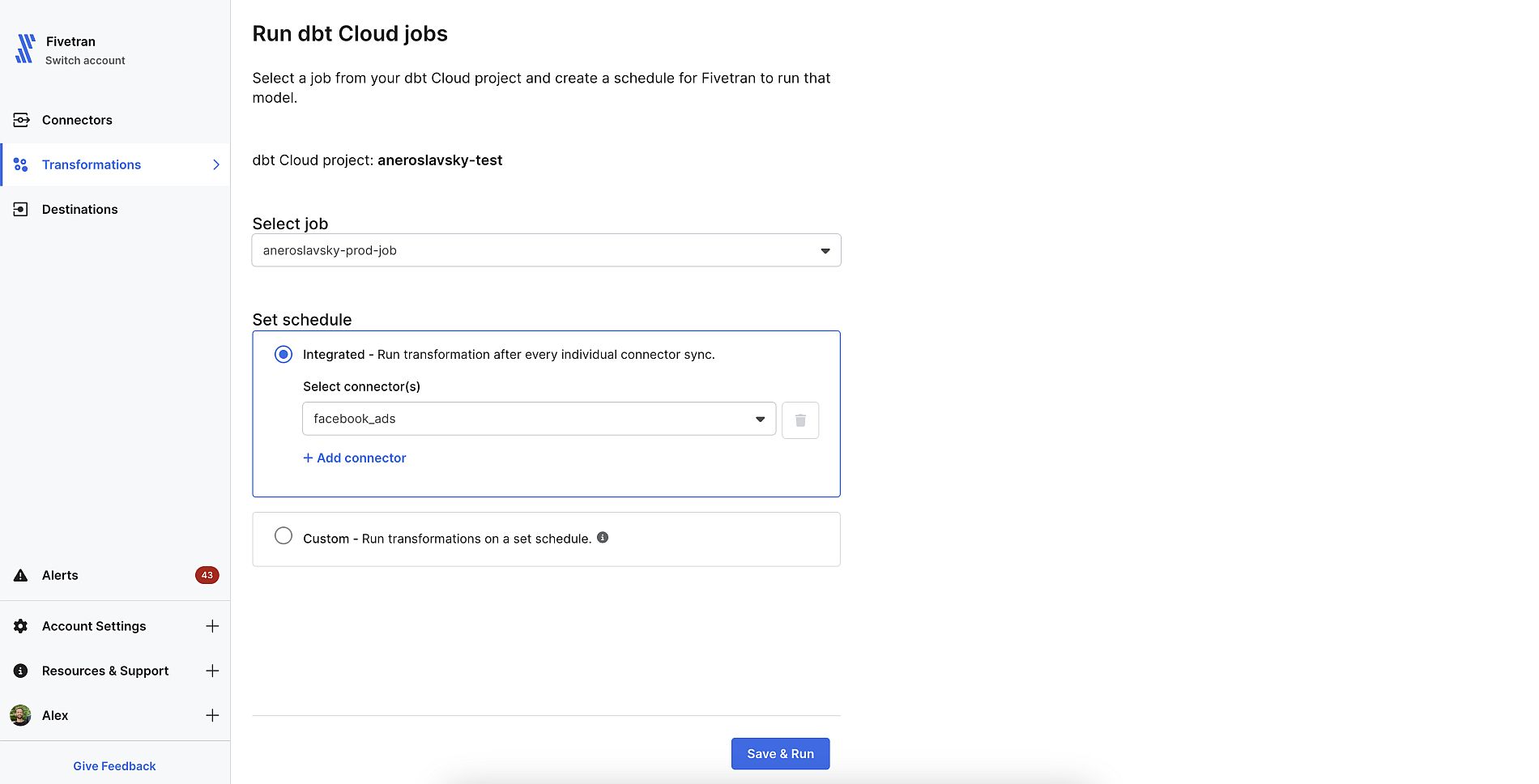Click the Destinations sidebar icon

(21, 209)
